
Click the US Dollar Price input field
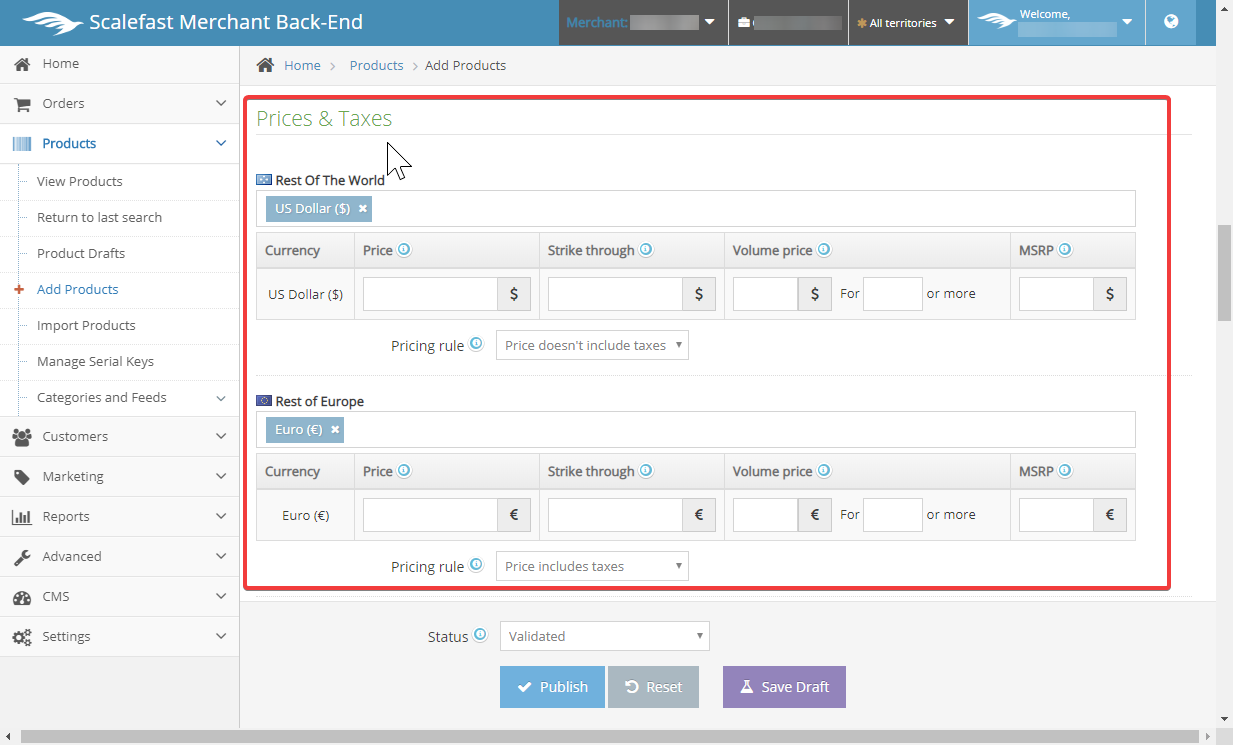pyautogui.click(x=430, y=294)
